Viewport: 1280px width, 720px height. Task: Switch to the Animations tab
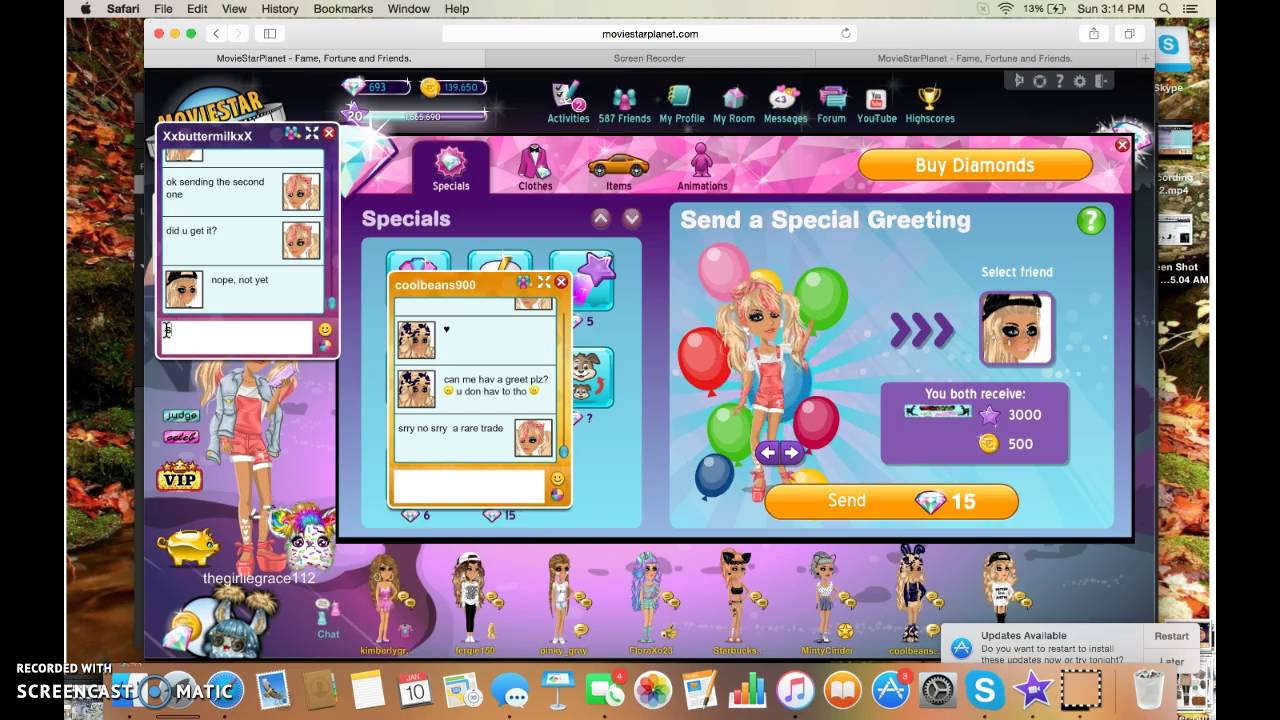[702, 167]
